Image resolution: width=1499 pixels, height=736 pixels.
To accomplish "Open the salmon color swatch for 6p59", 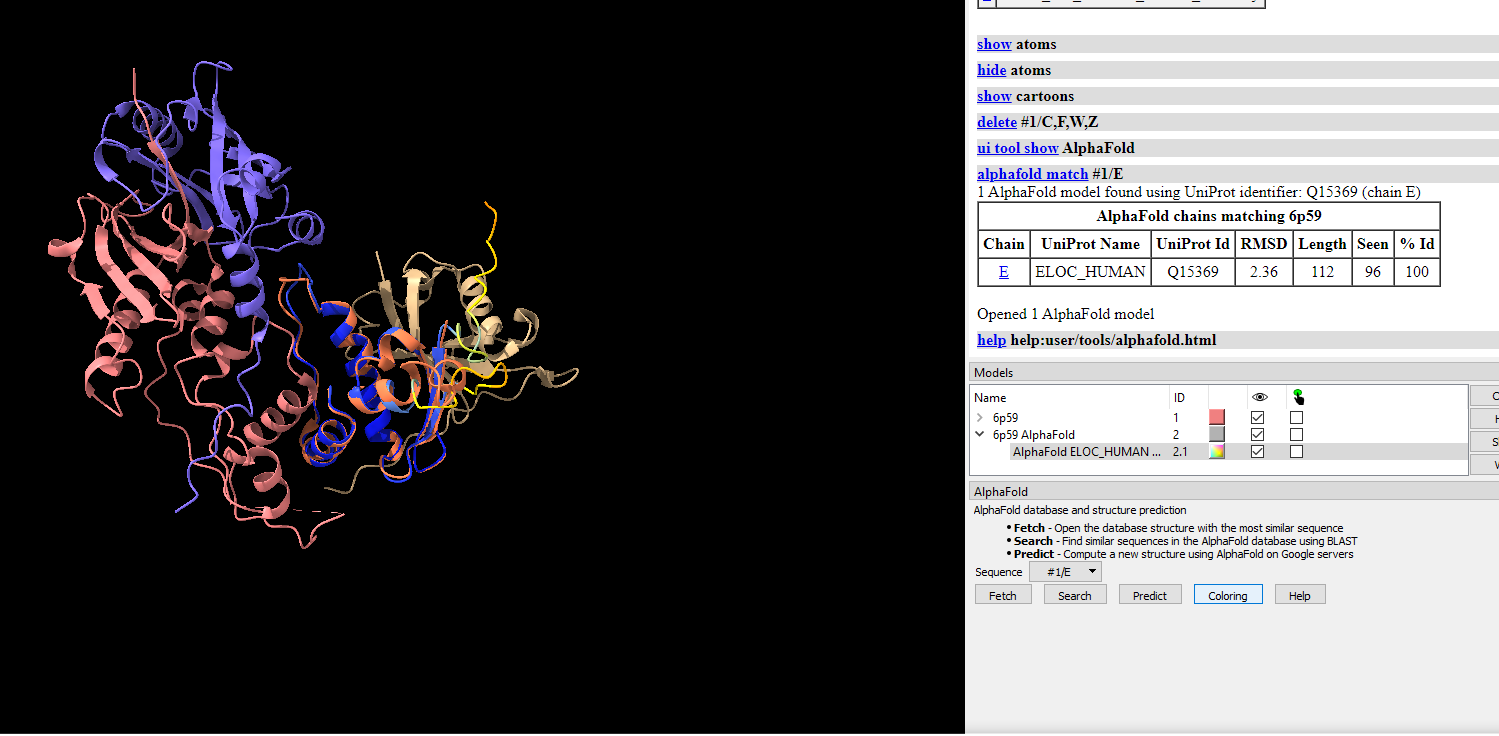I will [x=1216, y=417].
